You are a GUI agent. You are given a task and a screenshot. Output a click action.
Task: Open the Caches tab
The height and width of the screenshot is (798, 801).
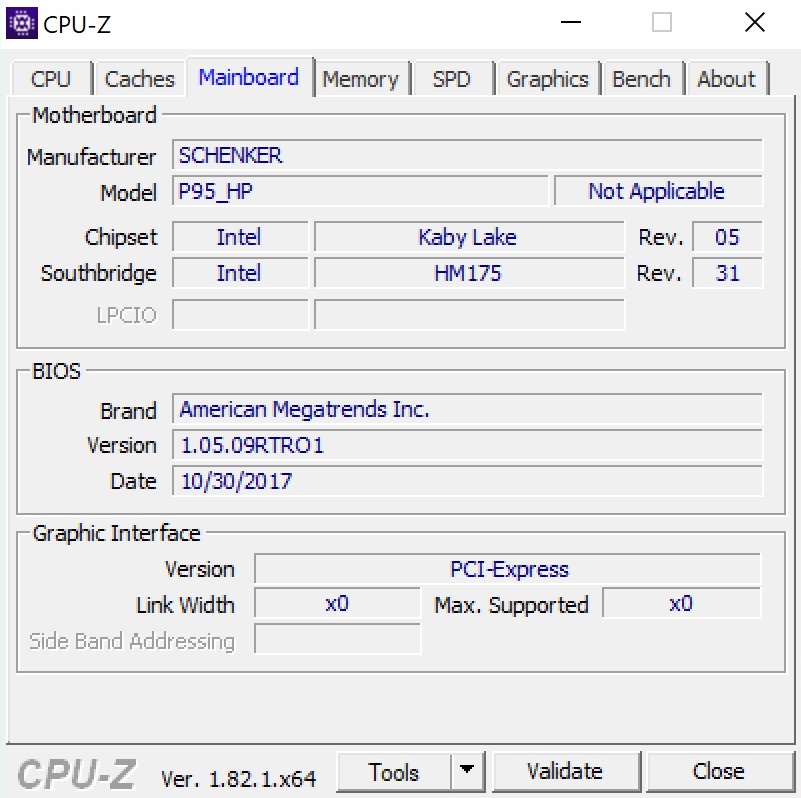(139, 79)
